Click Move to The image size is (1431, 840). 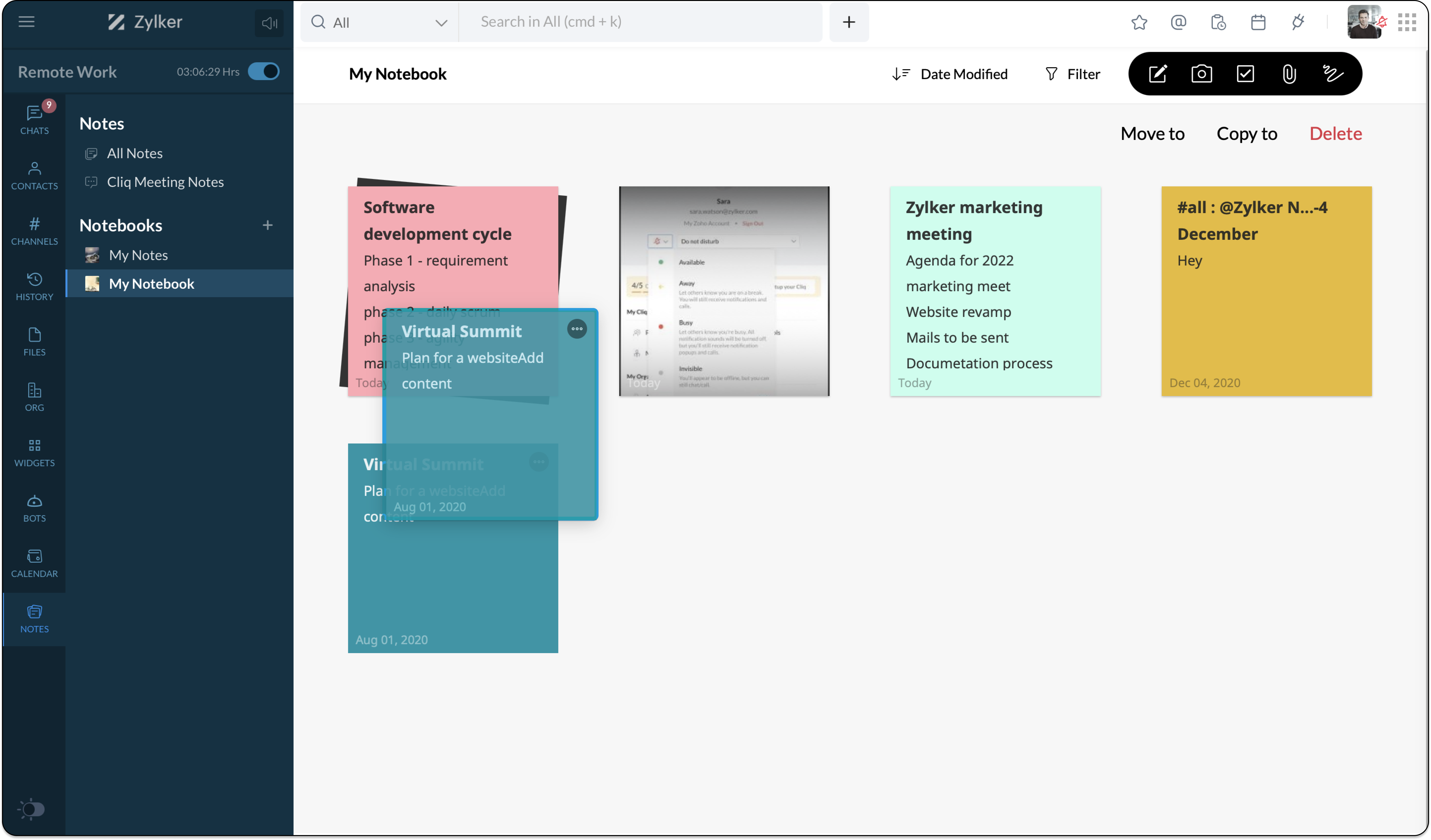[1152, 133]
